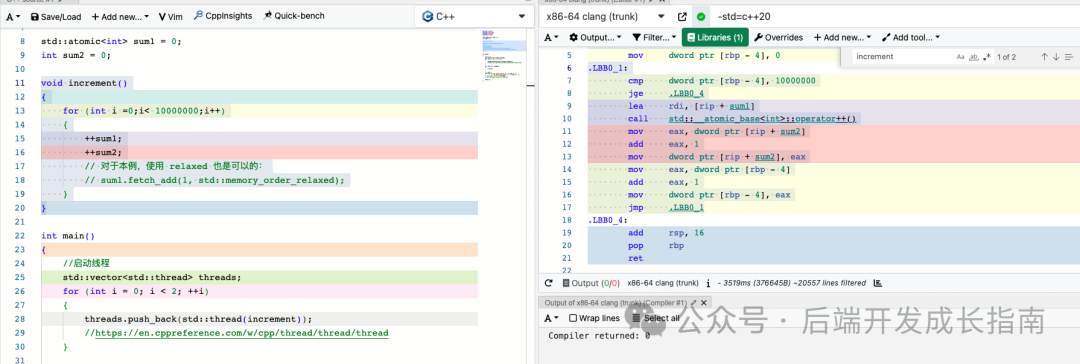Toggle find in selection
Viewport: 1080px width, 364px height.
point(1068,57)
